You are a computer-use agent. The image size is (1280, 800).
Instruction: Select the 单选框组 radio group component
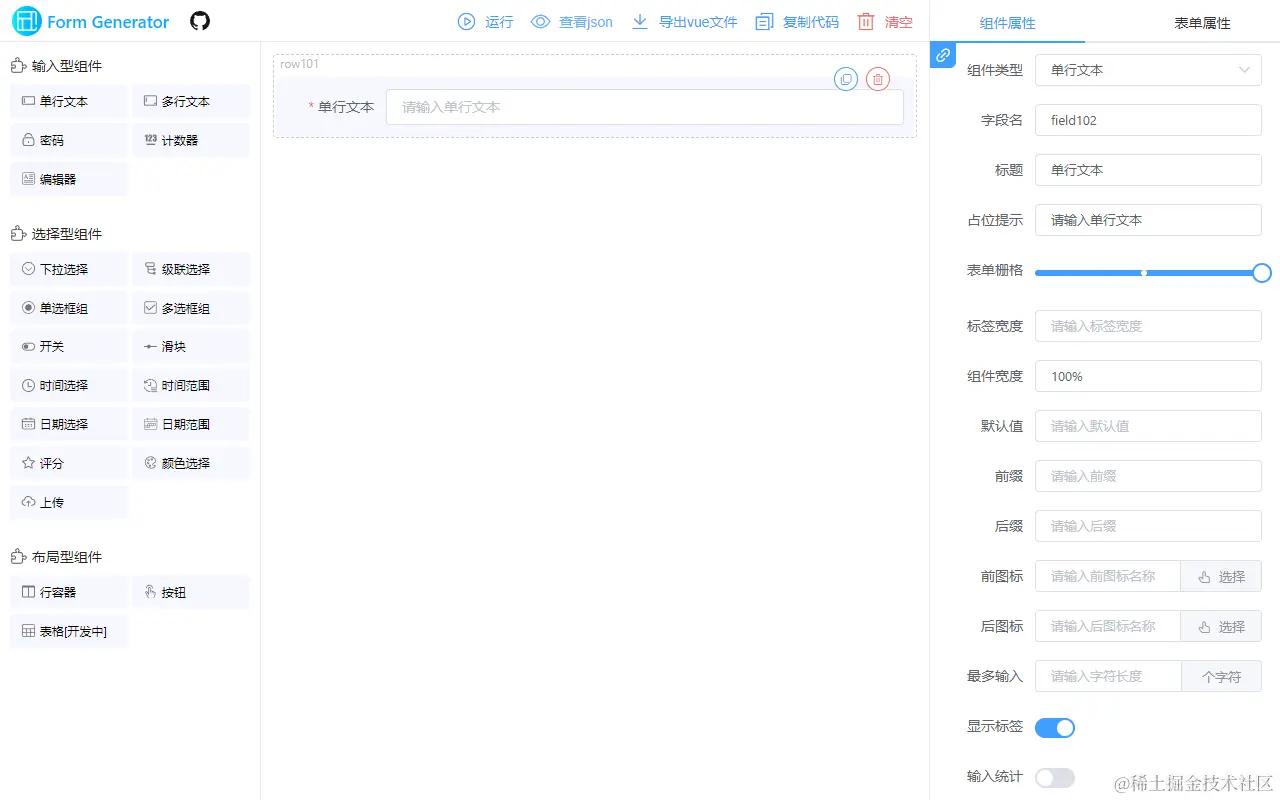coord(68,307)
